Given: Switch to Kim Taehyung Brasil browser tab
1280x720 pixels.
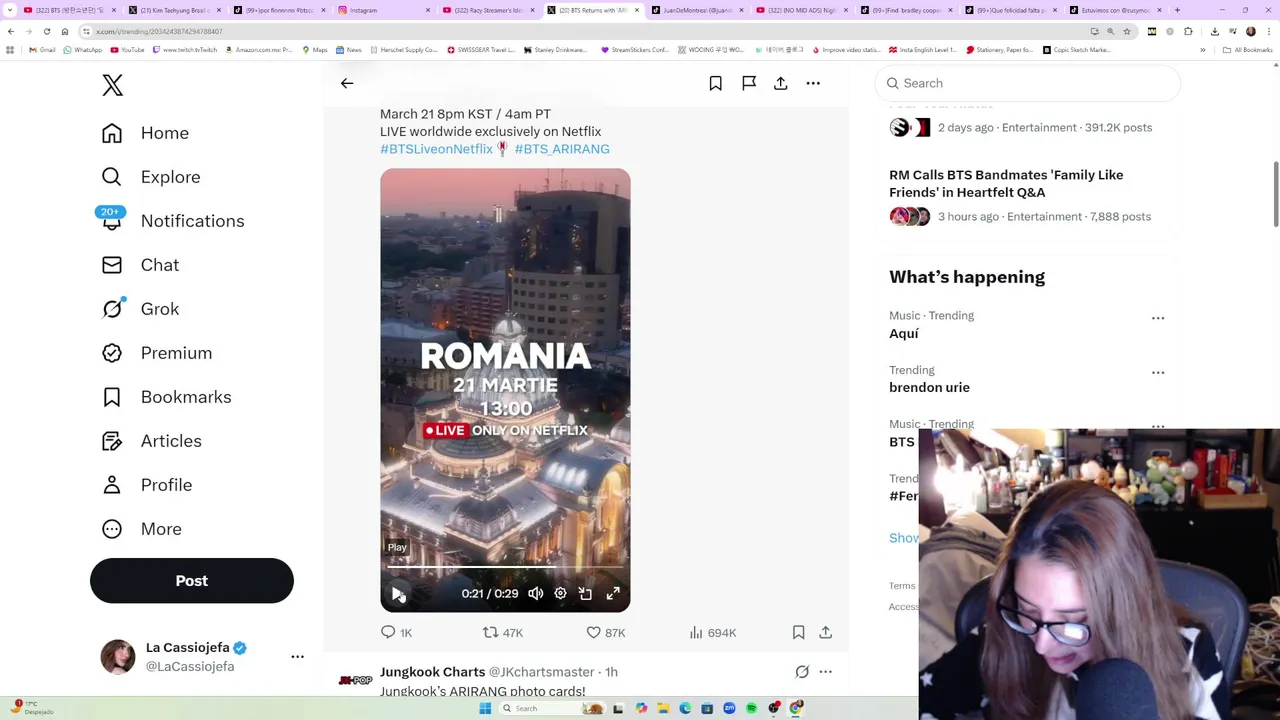Looking at the screenshot, I should pos(175,10).
